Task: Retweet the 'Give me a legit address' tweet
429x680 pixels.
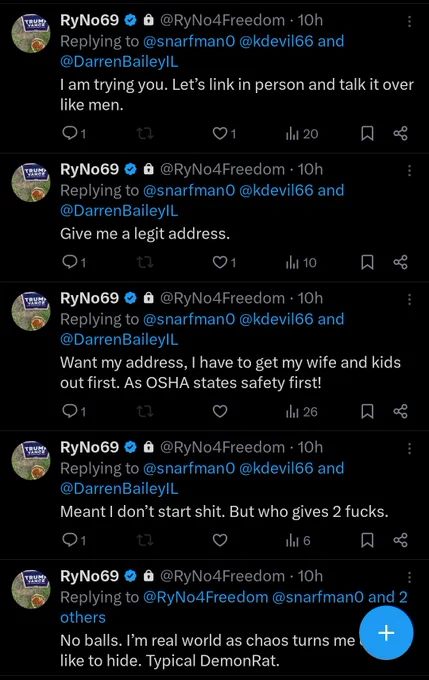Action: point(145,262)
